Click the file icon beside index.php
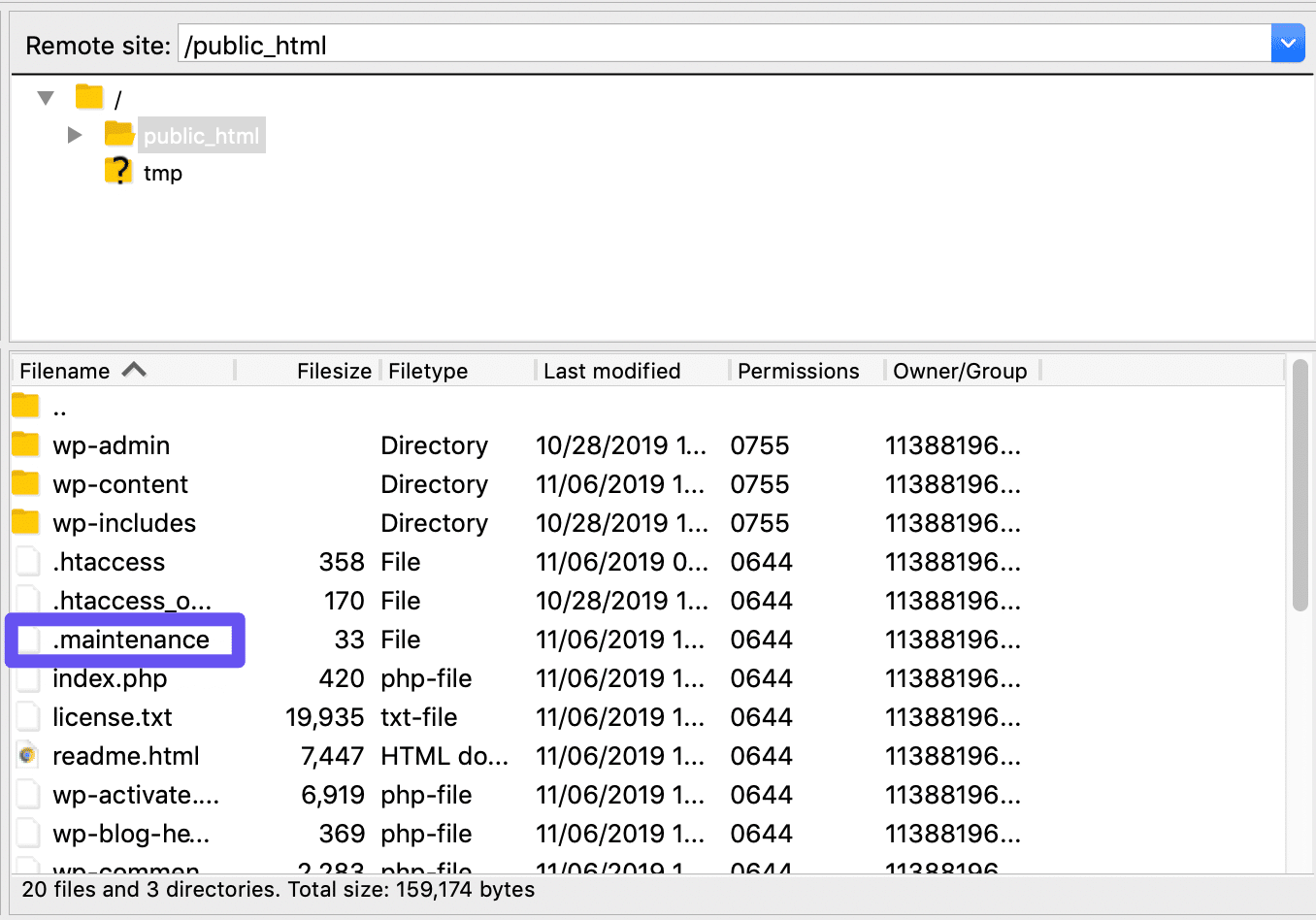The image size is (1316, 920). click(x=27, y=677)
